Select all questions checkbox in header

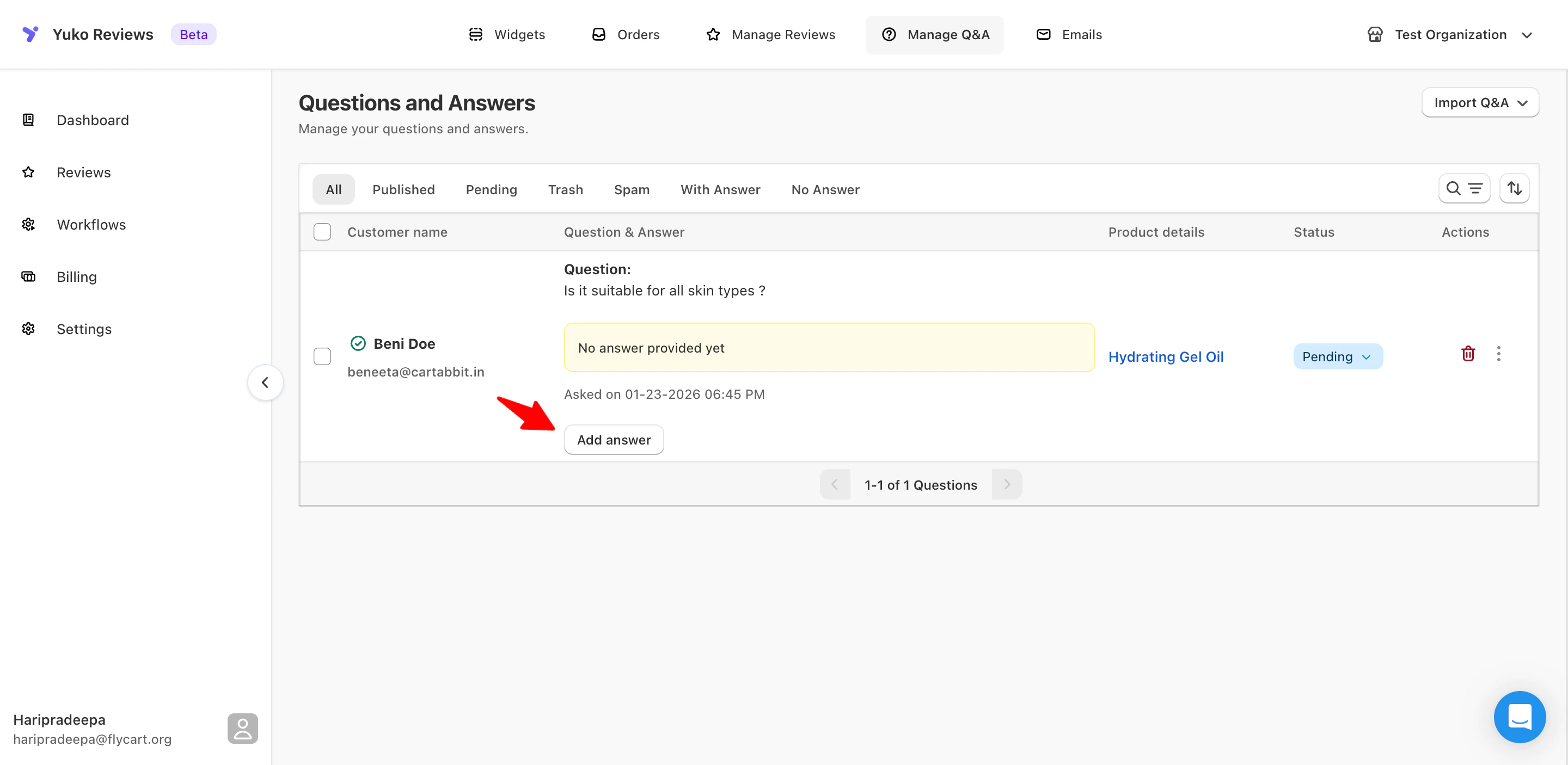pos(322,232)
